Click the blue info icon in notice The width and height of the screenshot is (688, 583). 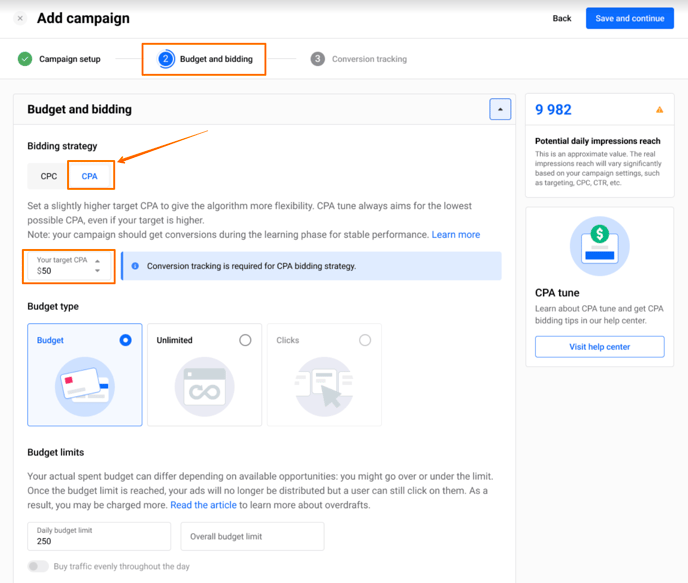(136, 266)
